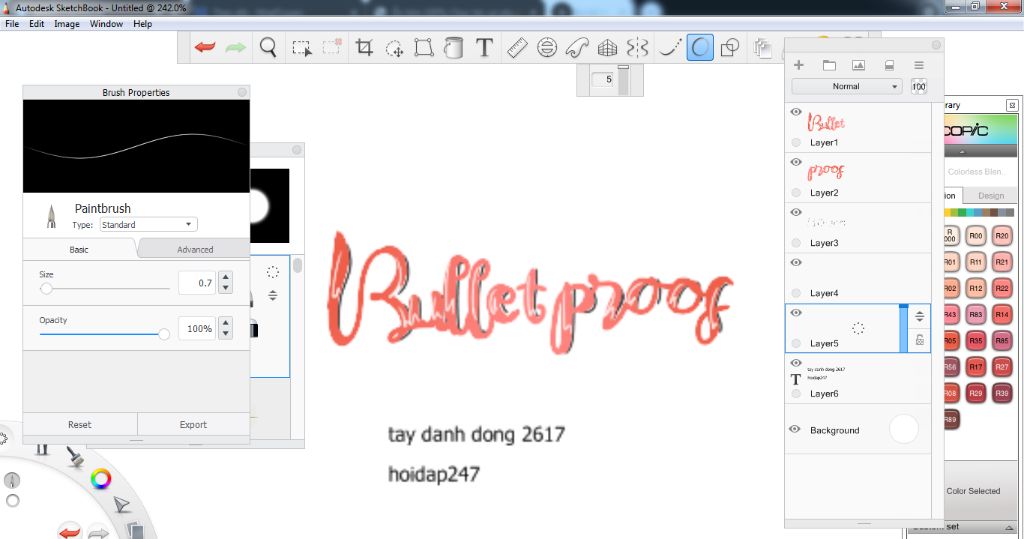
Task: Pick the R17 Copic color swatch
Action: [x=976, y=367]
